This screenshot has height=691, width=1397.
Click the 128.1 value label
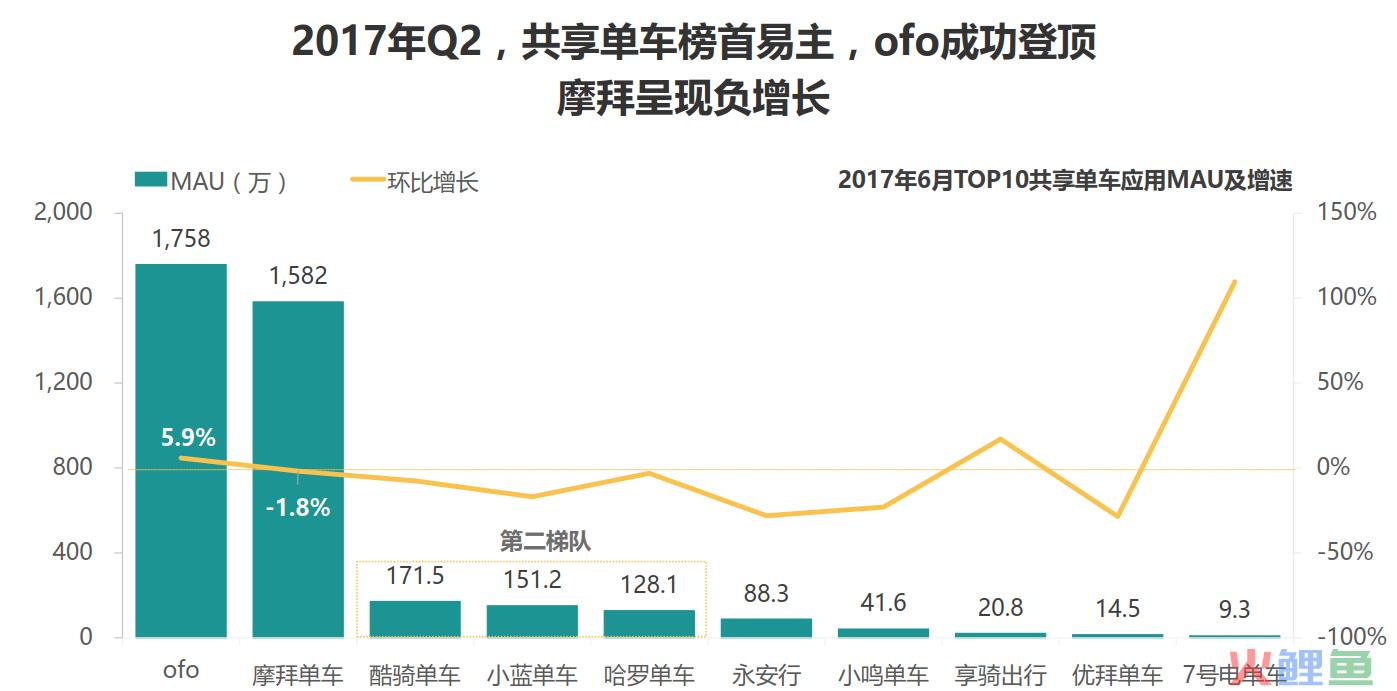(x=649, y=584)
